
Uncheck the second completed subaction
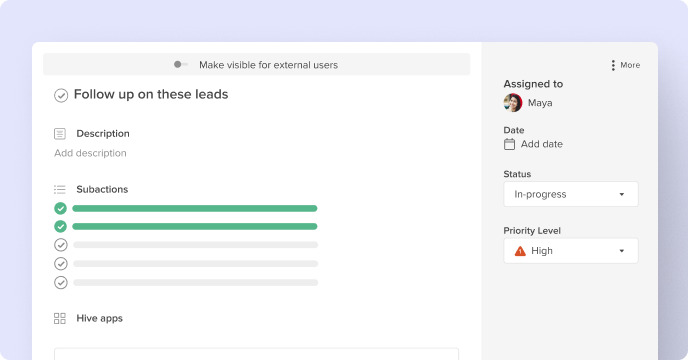click(x=61, y=226)
